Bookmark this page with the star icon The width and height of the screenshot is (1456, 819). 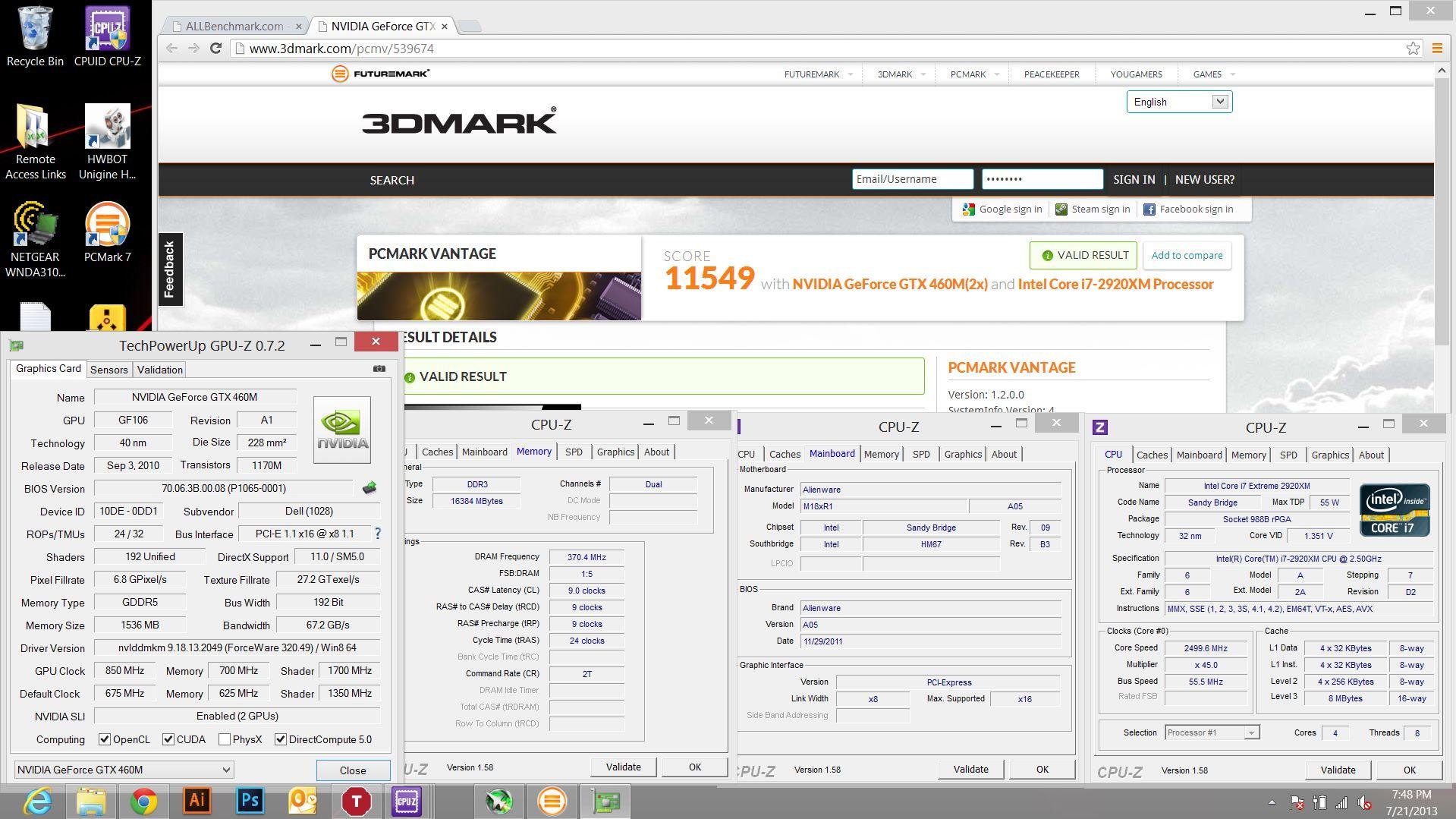click(x=1413, y=49)
